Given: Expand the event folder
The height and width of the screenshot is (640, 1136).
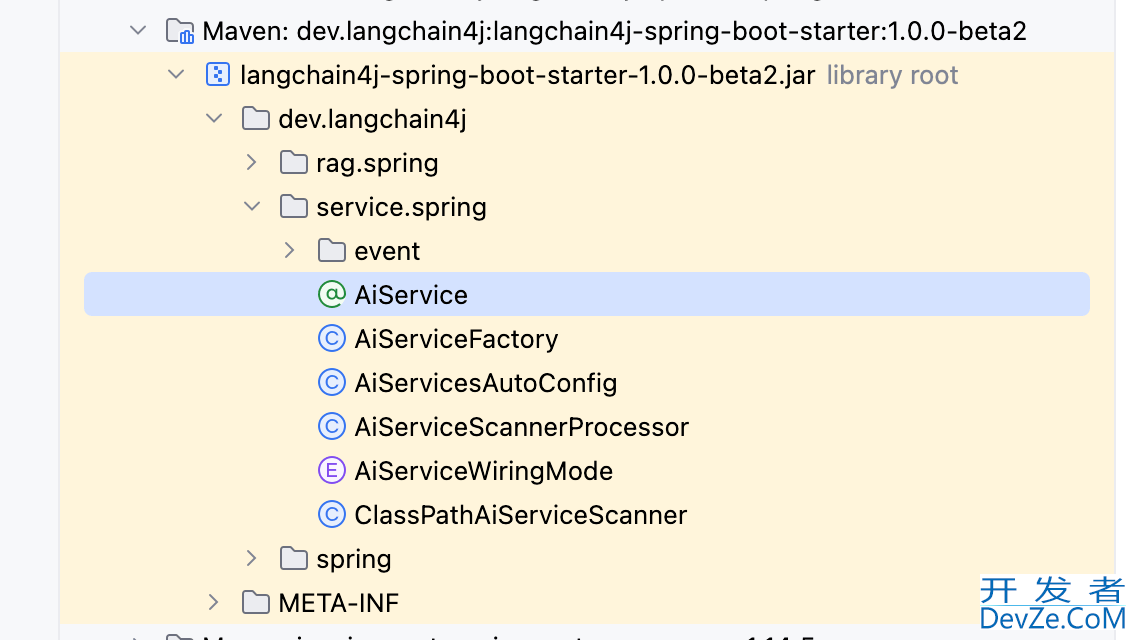Looking at the screenshot, I should (x=289, y=251).
